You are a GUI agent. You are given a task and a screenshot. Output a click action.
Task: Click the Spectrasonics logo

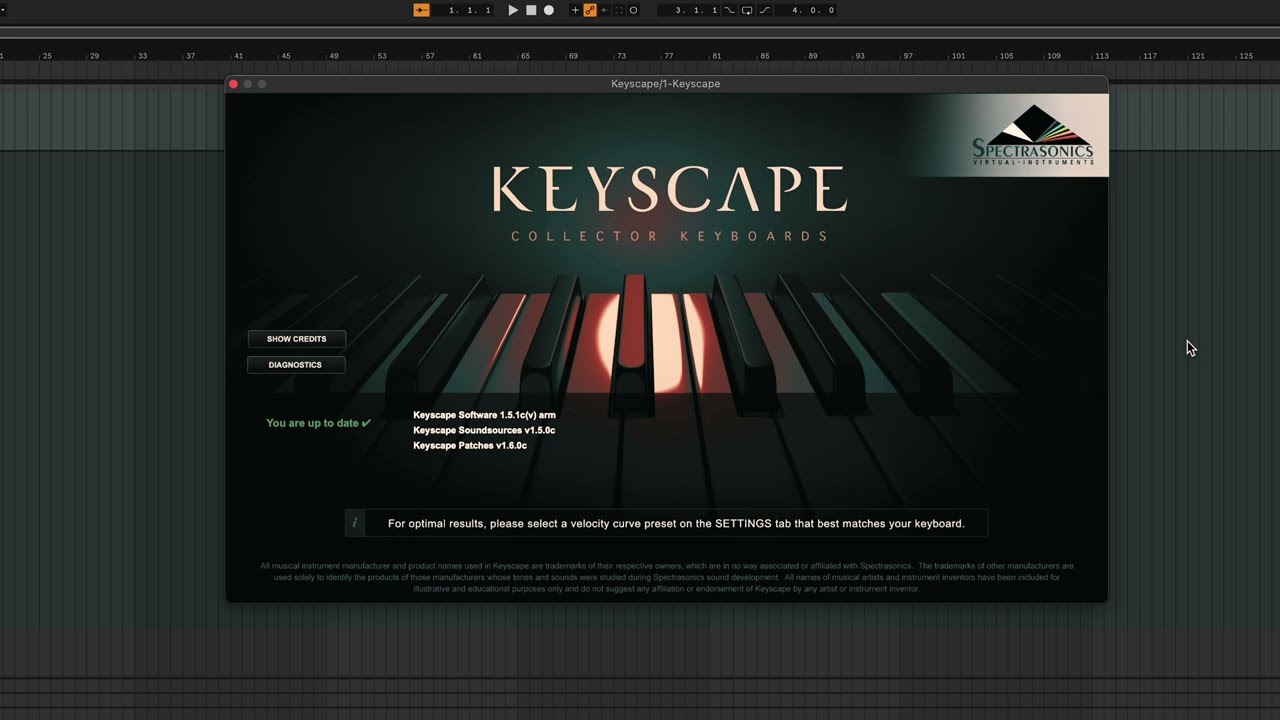click(1033, 135)
